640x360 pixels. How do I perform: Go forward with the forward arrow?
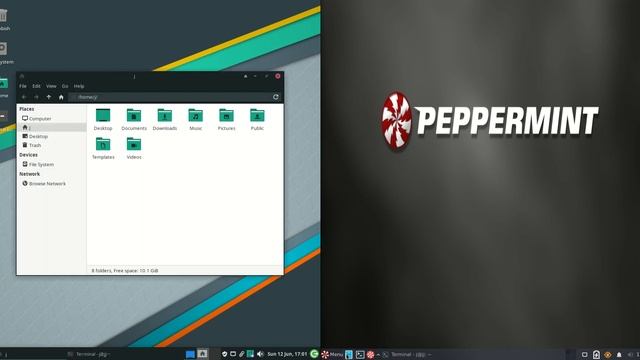[36, 97]
